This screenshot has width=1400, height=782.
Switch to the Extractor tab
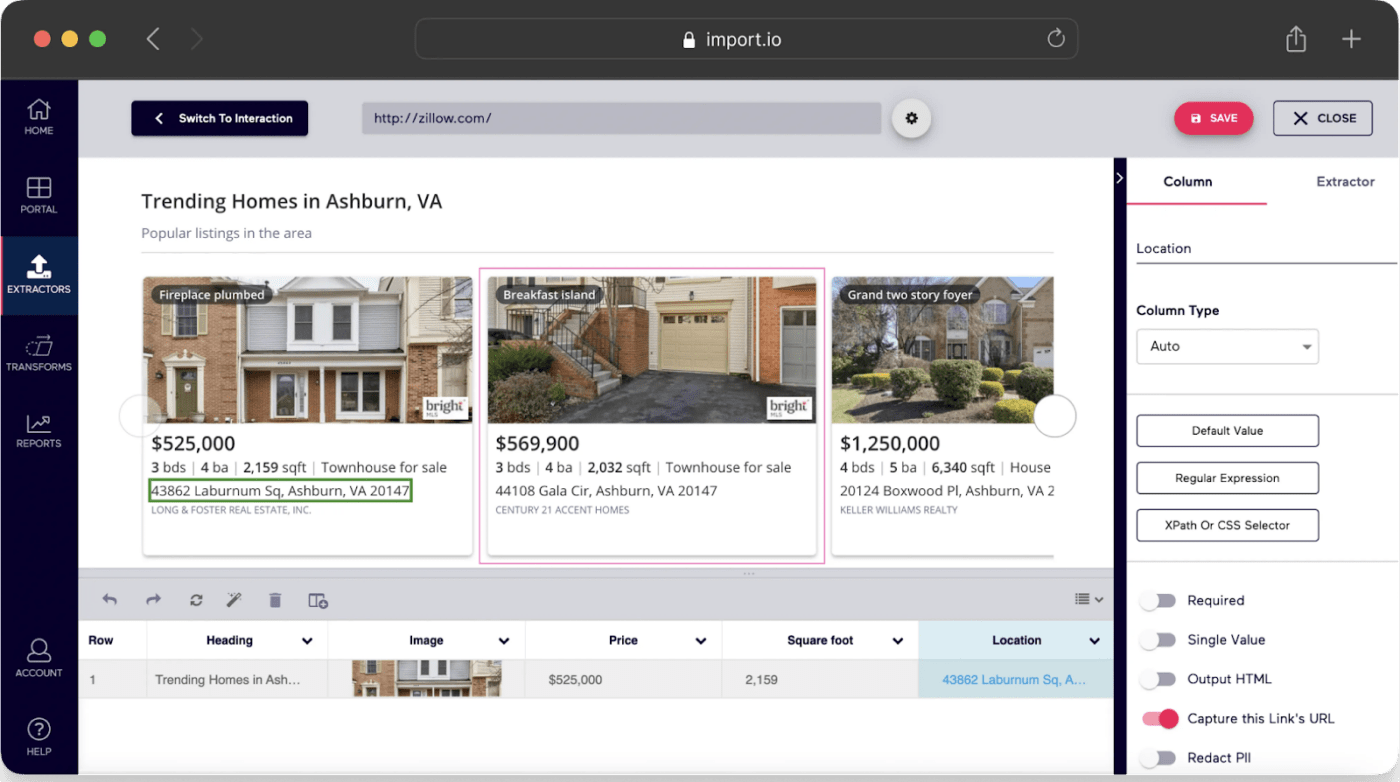click(x=1345, y=183)
